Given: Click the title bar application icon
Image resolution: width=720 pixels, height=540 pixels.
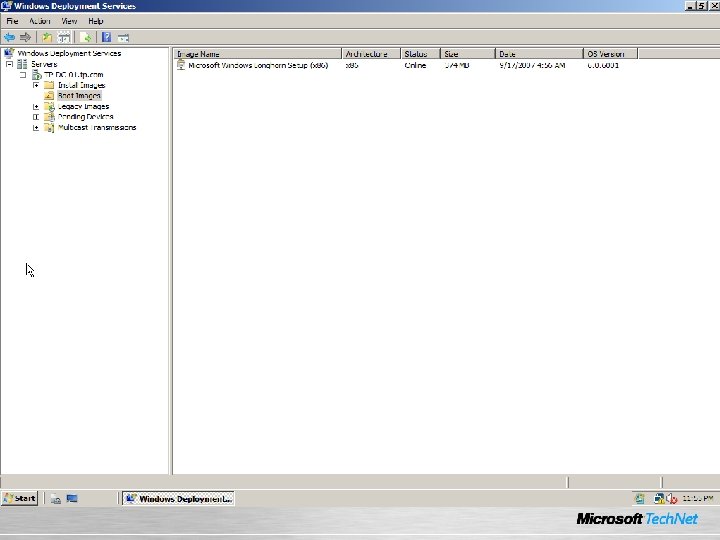Looking at the screenshot, I should tap(6, 6).
